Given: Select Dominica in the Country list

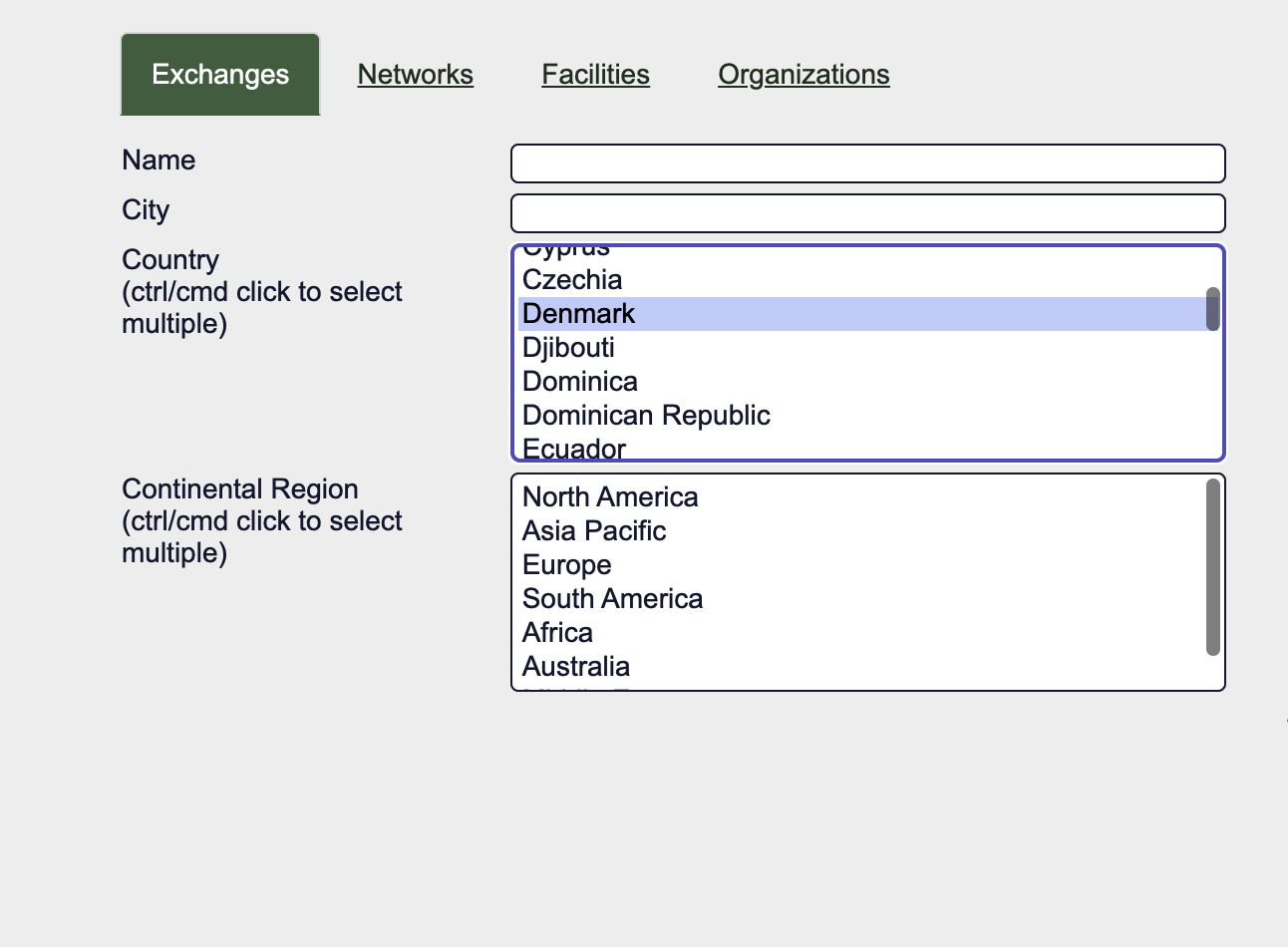Looking at the screenshot, I should pyautogui.click(x=862, y=382).
